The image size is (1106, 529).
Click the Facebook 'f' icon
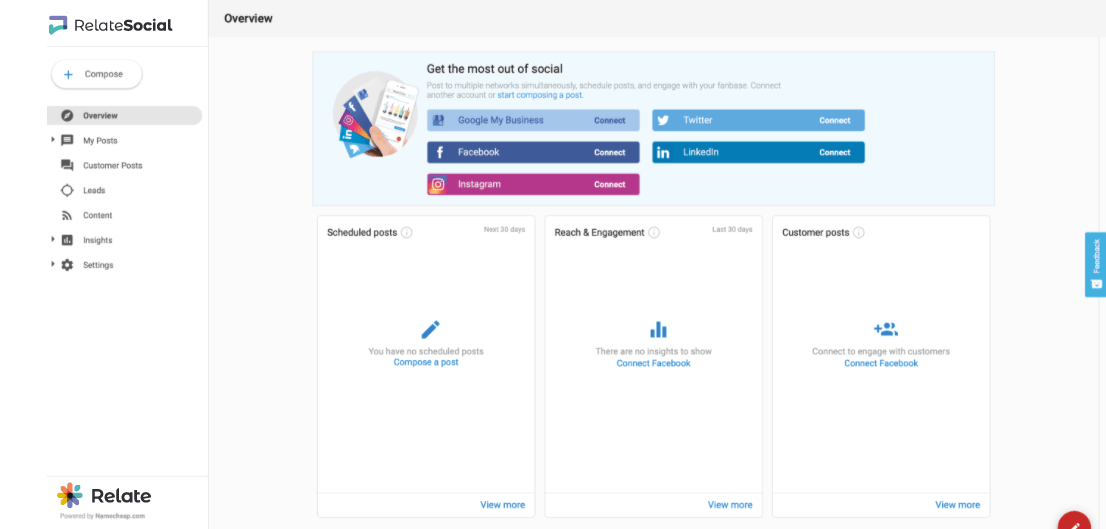tap(439, 152)
